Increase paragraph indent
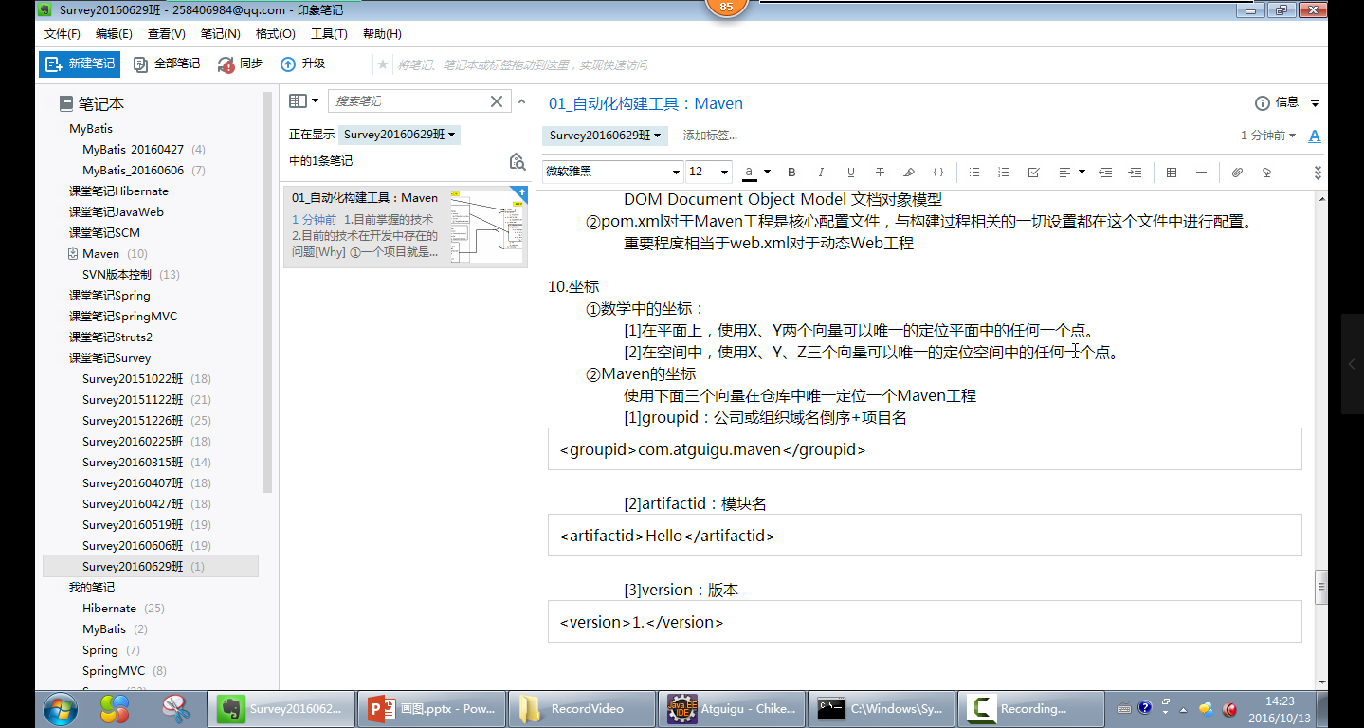 click(x=1134, y=172)
